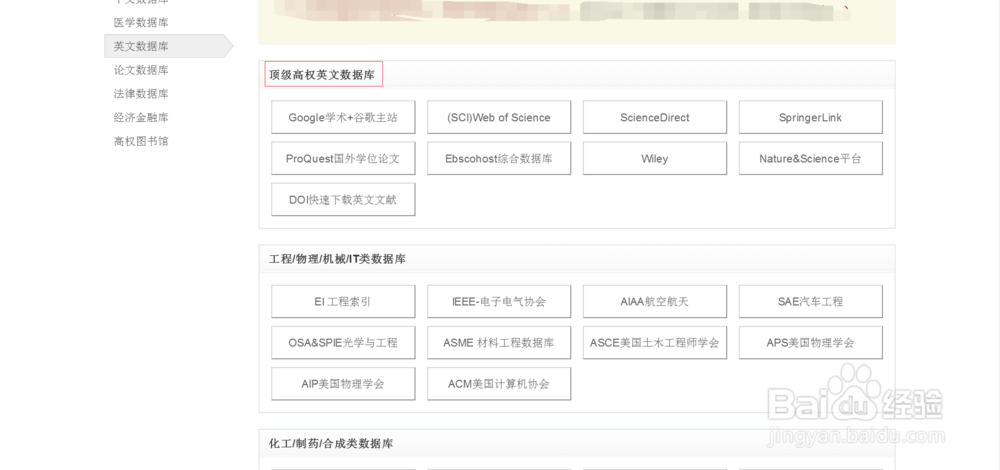Open the ScienceDirect database

[655, 117]
